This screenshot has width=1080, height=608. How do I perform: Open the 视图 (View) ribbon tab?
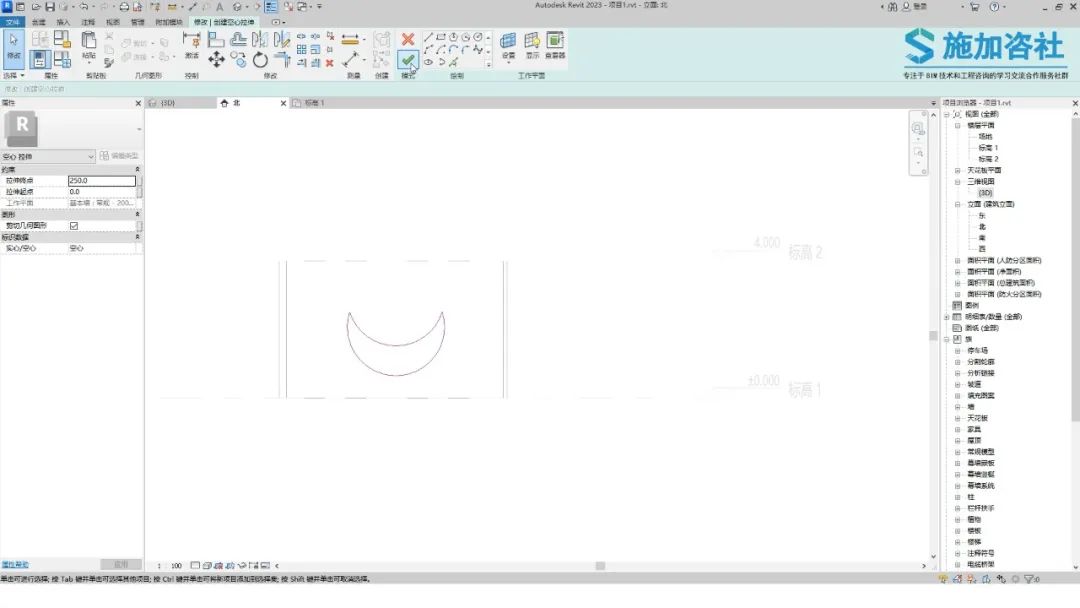[x=113, y=22]
